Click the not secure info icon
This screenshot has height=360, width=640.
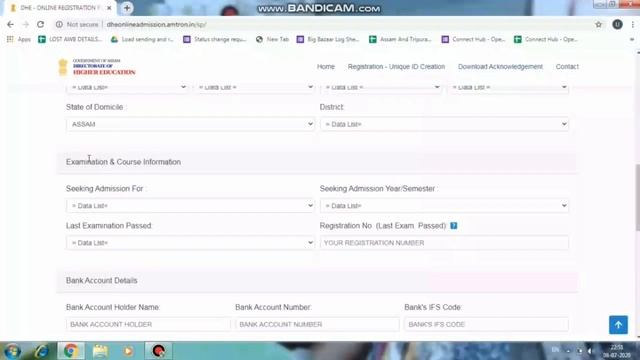coord(59,24)
